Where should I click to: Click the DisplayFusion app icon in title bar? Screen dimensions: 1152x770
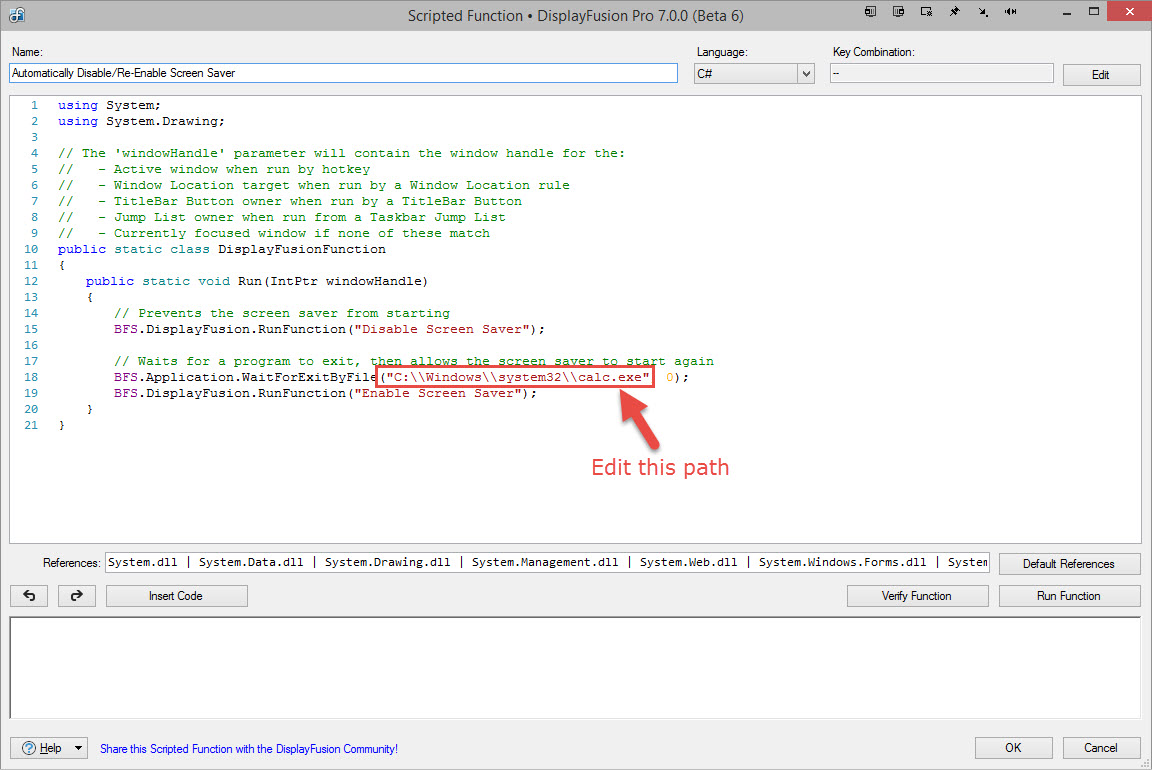click(16, 15)
